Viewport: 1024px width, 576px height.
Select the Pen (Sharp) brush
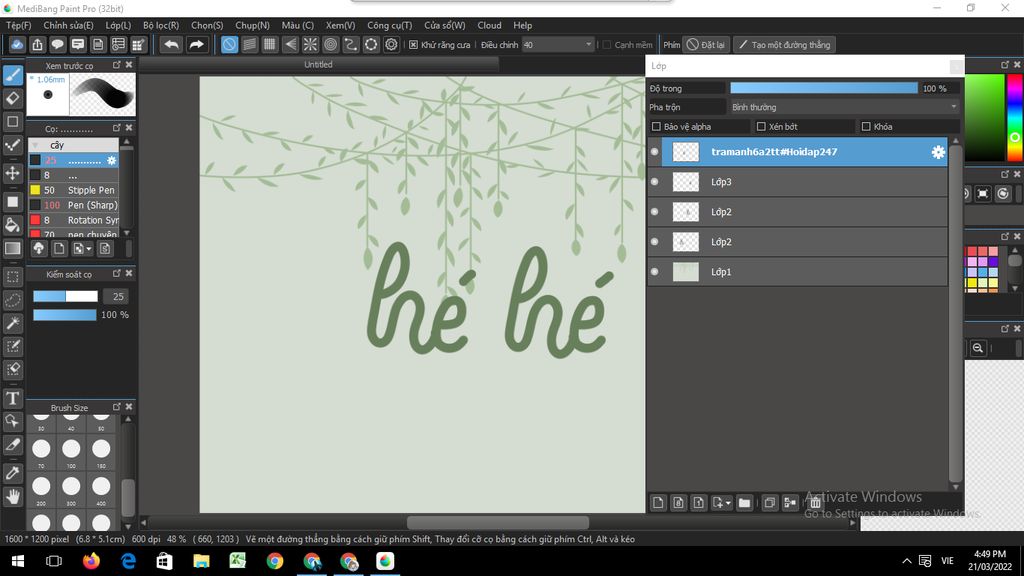coord(74,205)
